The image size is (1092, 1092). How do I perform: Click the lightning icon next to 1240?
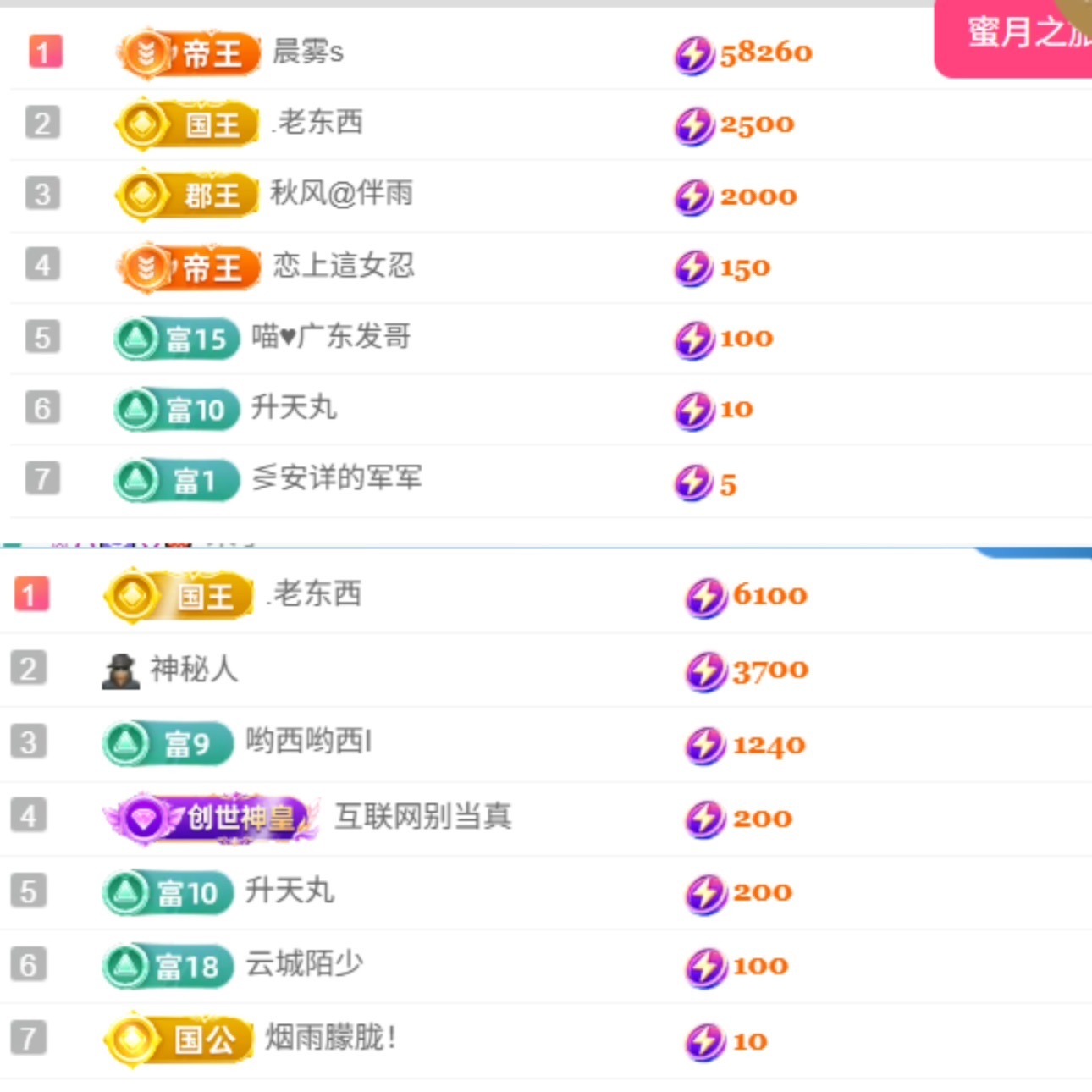pyautogui.click(x=706, y=746)
